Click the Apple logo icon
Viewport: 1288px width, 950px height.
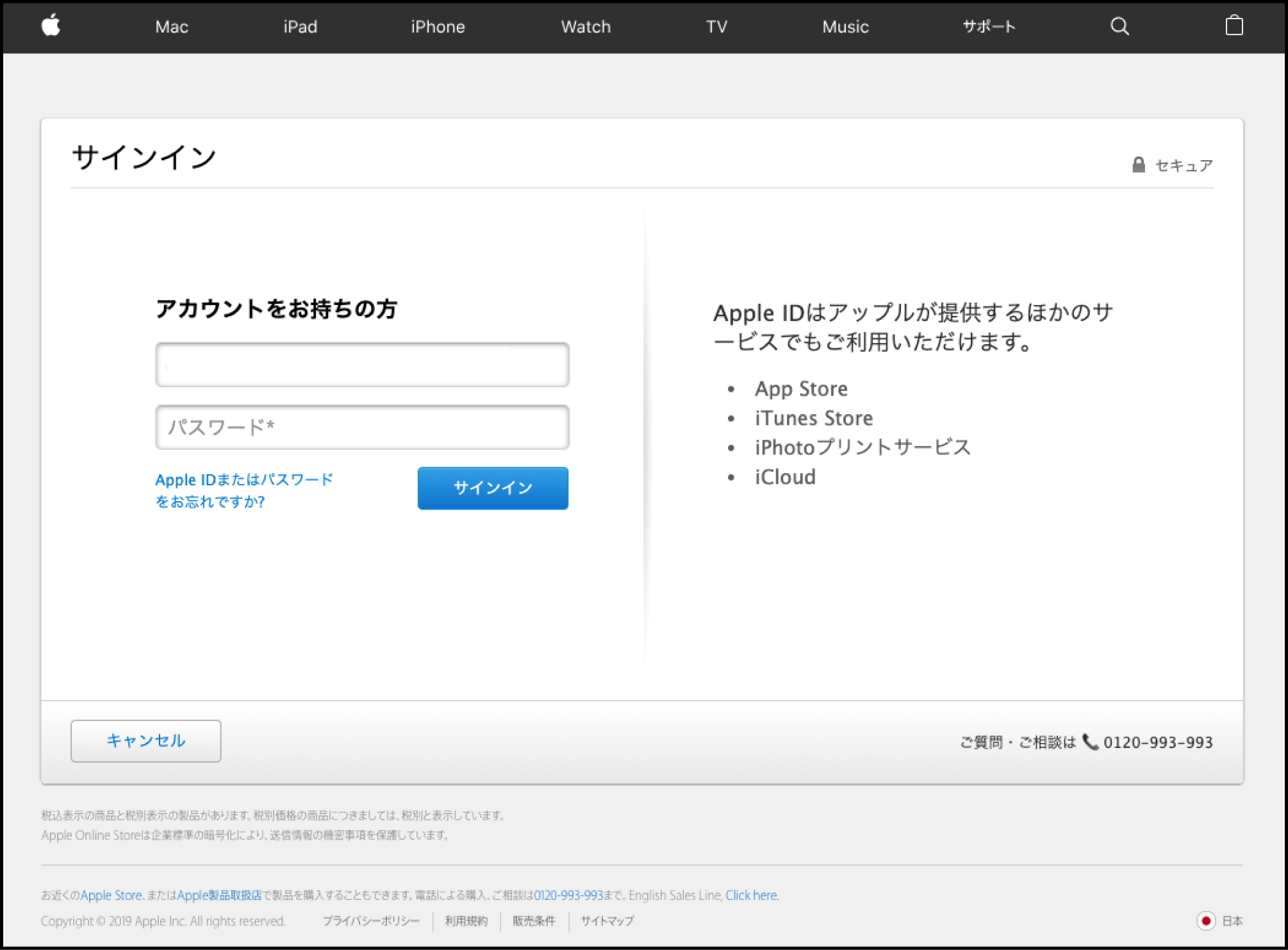(x=51, y=26)
